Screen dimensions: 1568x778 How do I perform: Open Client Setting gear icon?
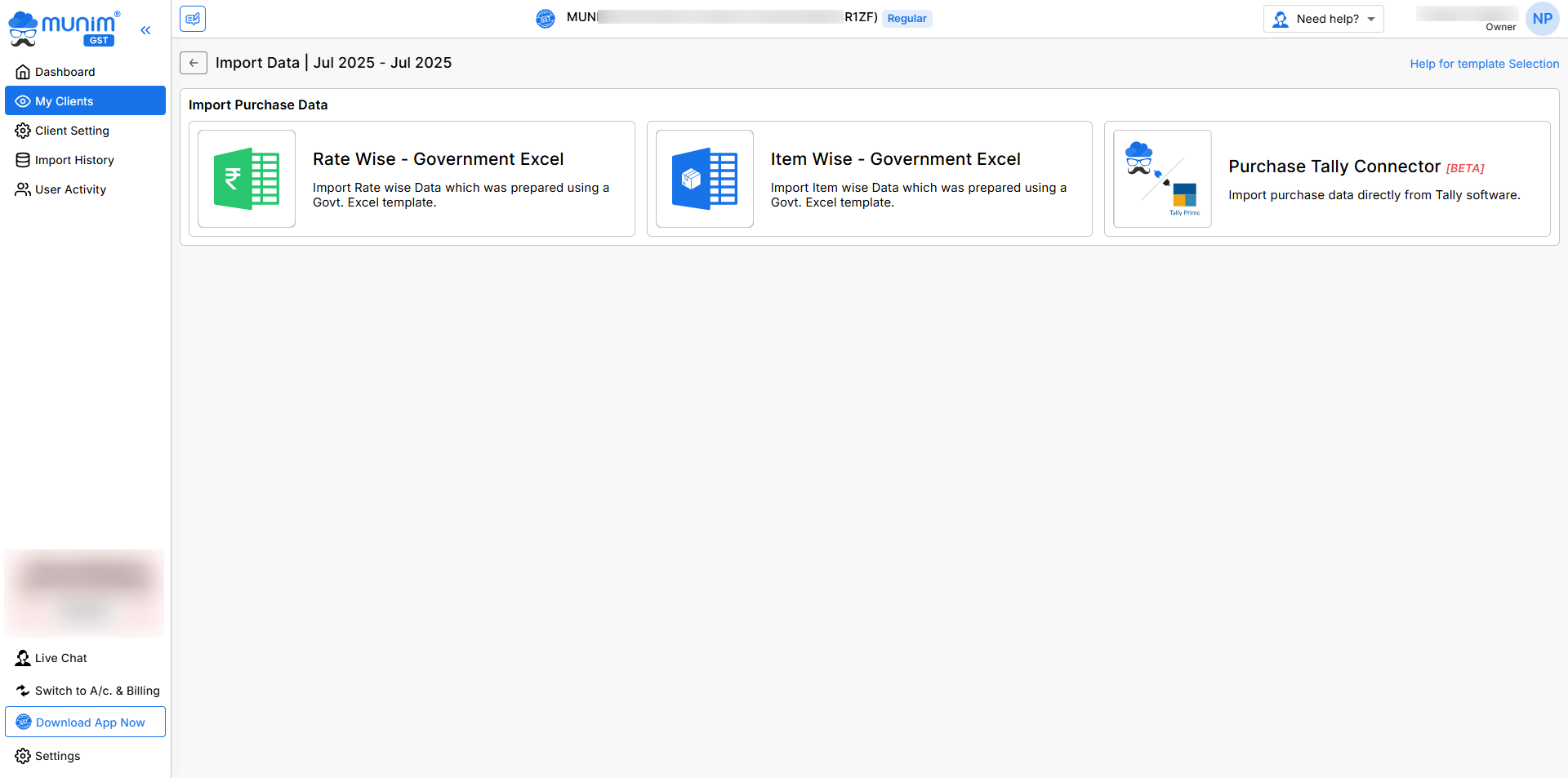(x=23, y=131)
